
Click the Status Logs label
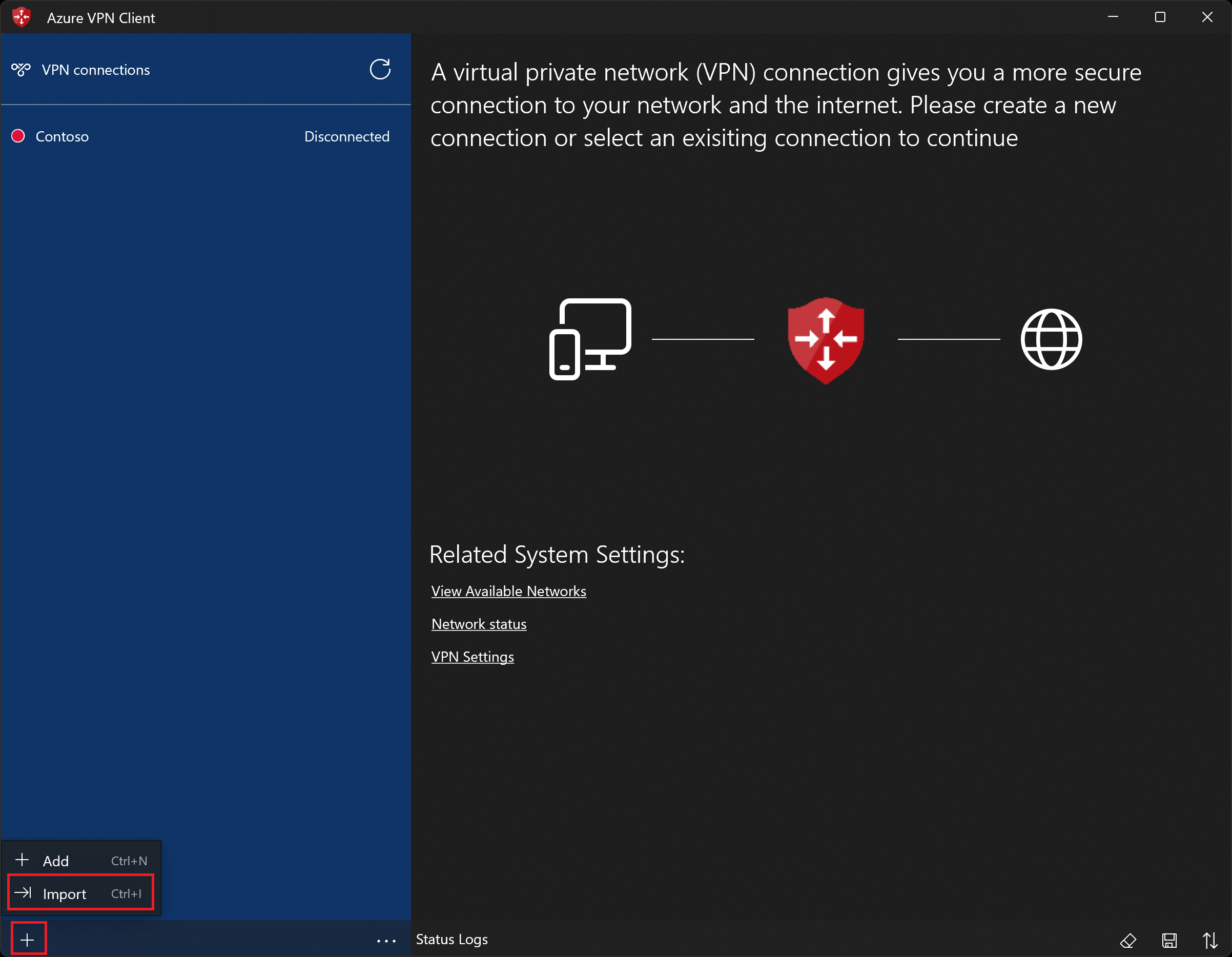coord(452,940)
